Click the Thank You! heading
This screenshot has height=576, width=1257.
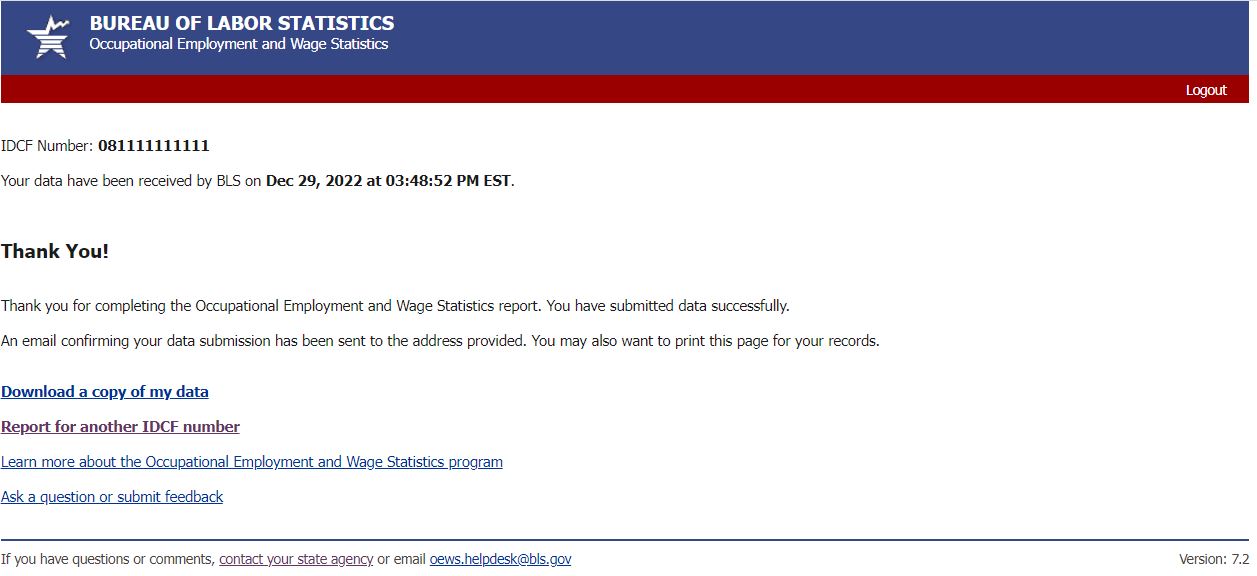[x=55, y=251]
